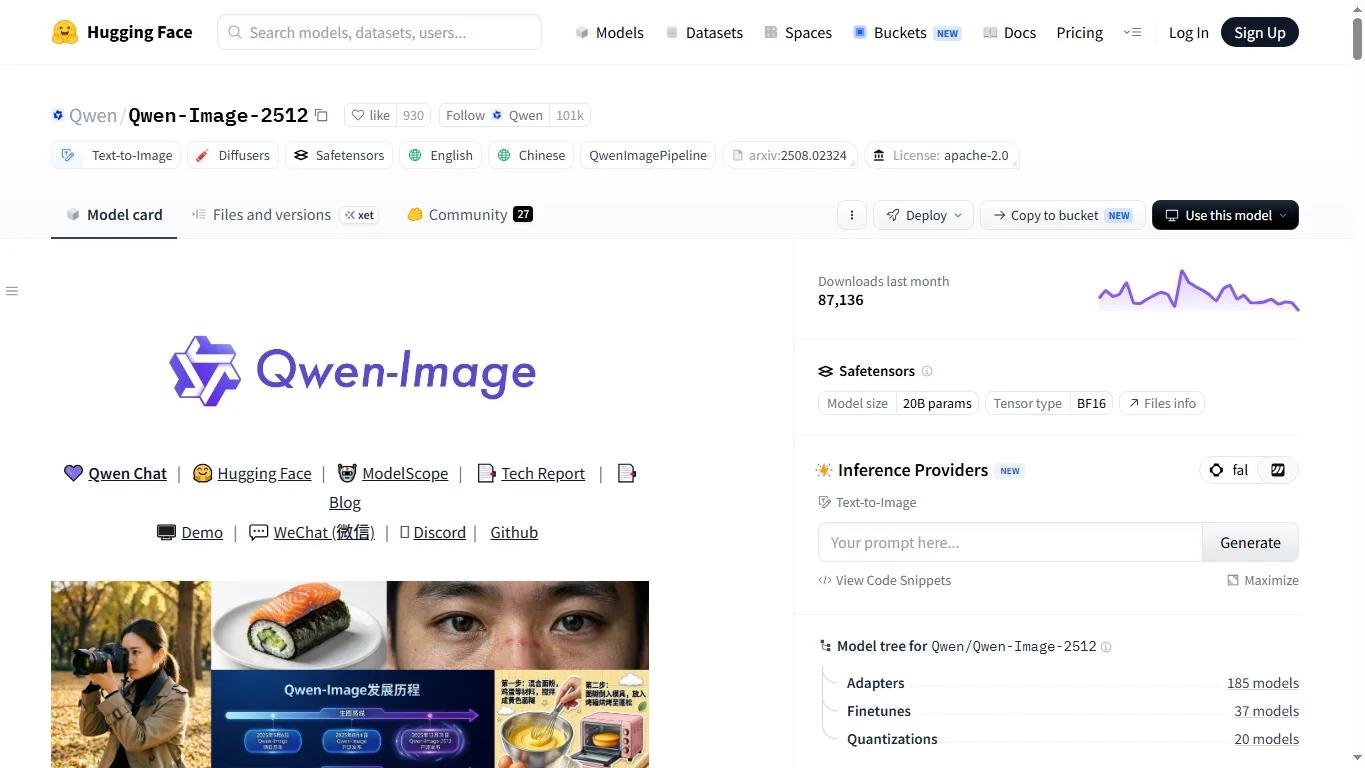This screenshot has height=768, width=1365.
Task: Click the Text-to-Image label under Inference Providers
Action: [867, 502]
